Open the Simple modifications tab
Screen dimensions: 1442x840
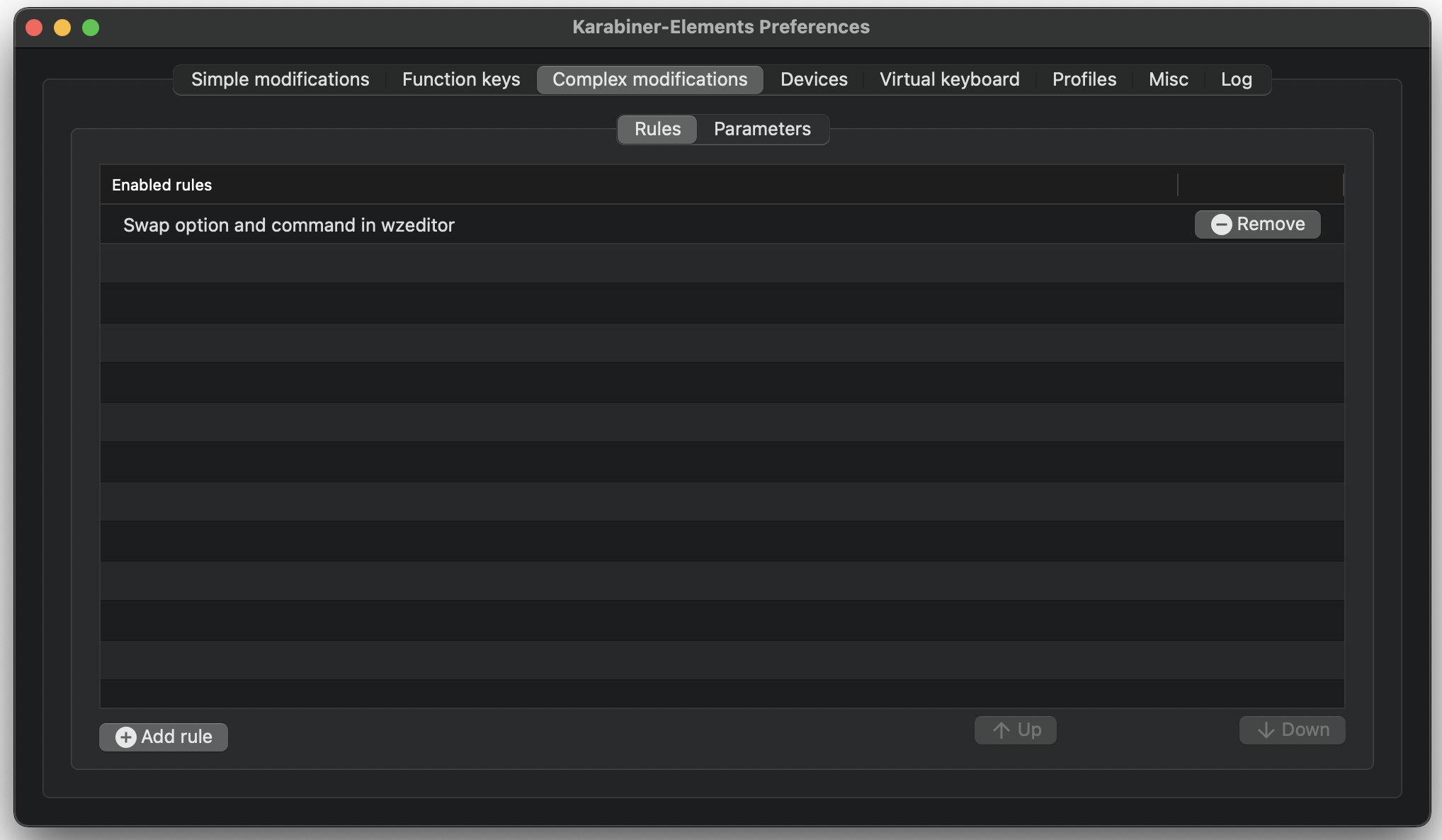[280, 79]
